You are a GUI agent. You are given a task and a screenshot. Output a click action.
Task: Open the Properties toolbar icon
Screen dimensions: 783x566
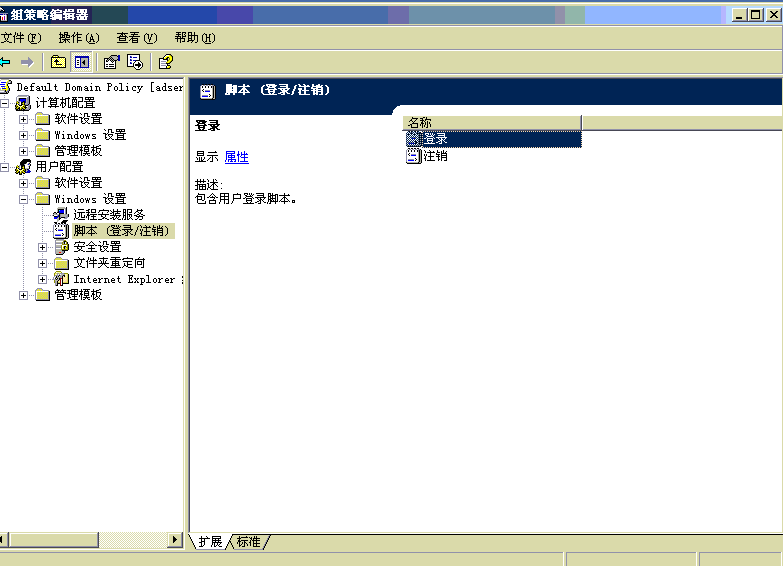111,62
